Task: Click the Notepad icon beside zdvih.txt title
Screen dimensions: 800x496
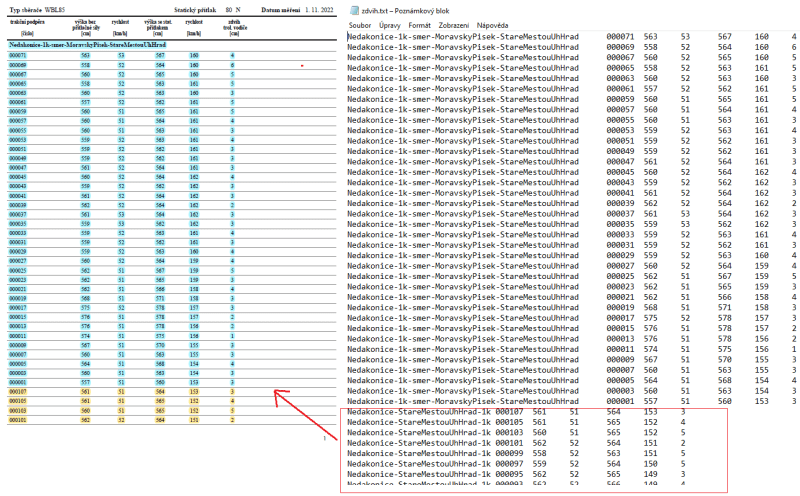Action: coord(354,10)
